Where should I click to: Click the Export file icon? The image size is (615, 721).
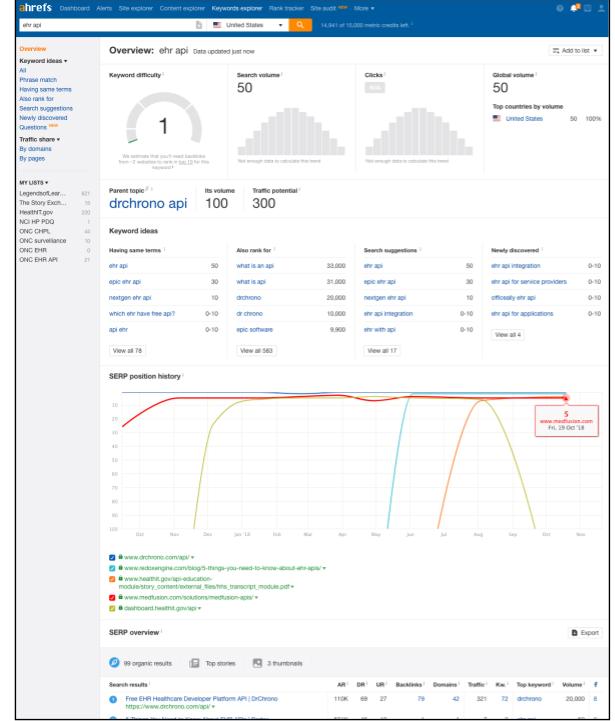point(574,633)
